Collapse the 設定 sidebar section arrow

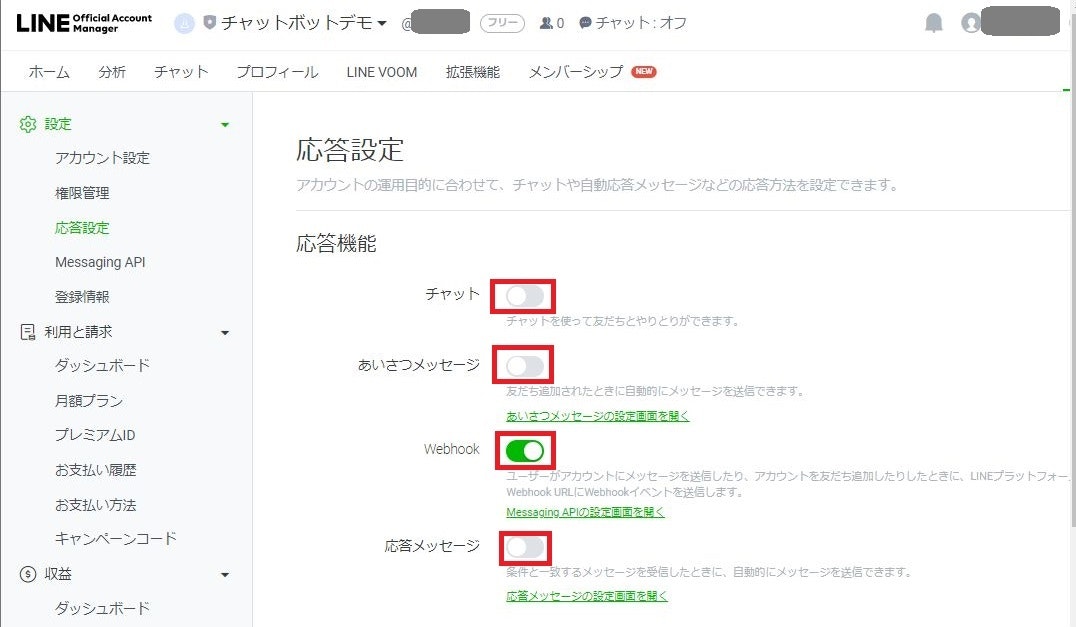click(x=224, y=125)
